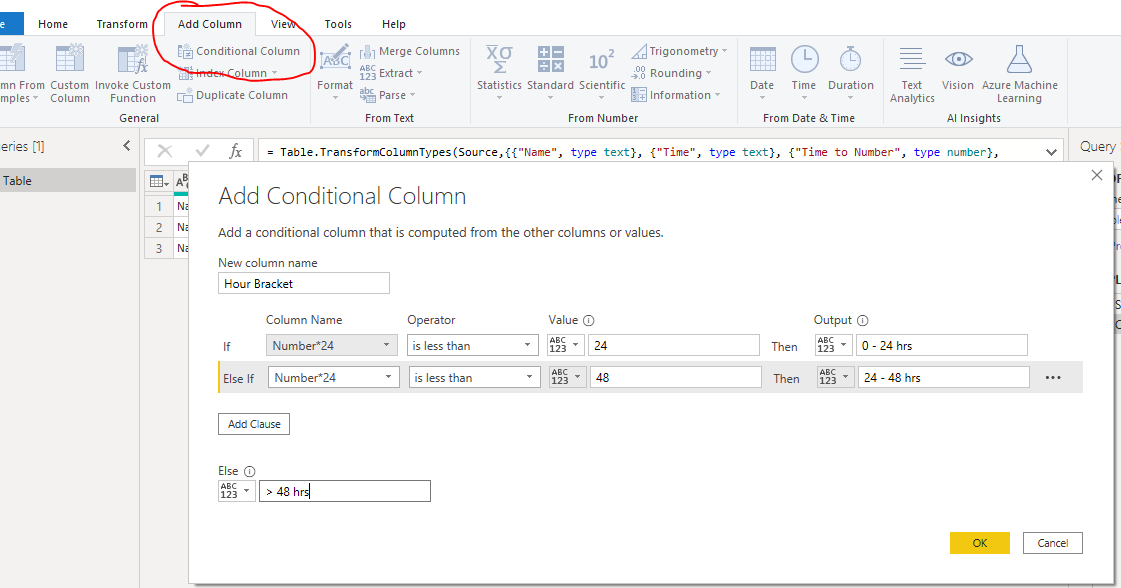Open the Help tab
The image size is (1121, 588).
pyautogui.click(x=393, y=24)
